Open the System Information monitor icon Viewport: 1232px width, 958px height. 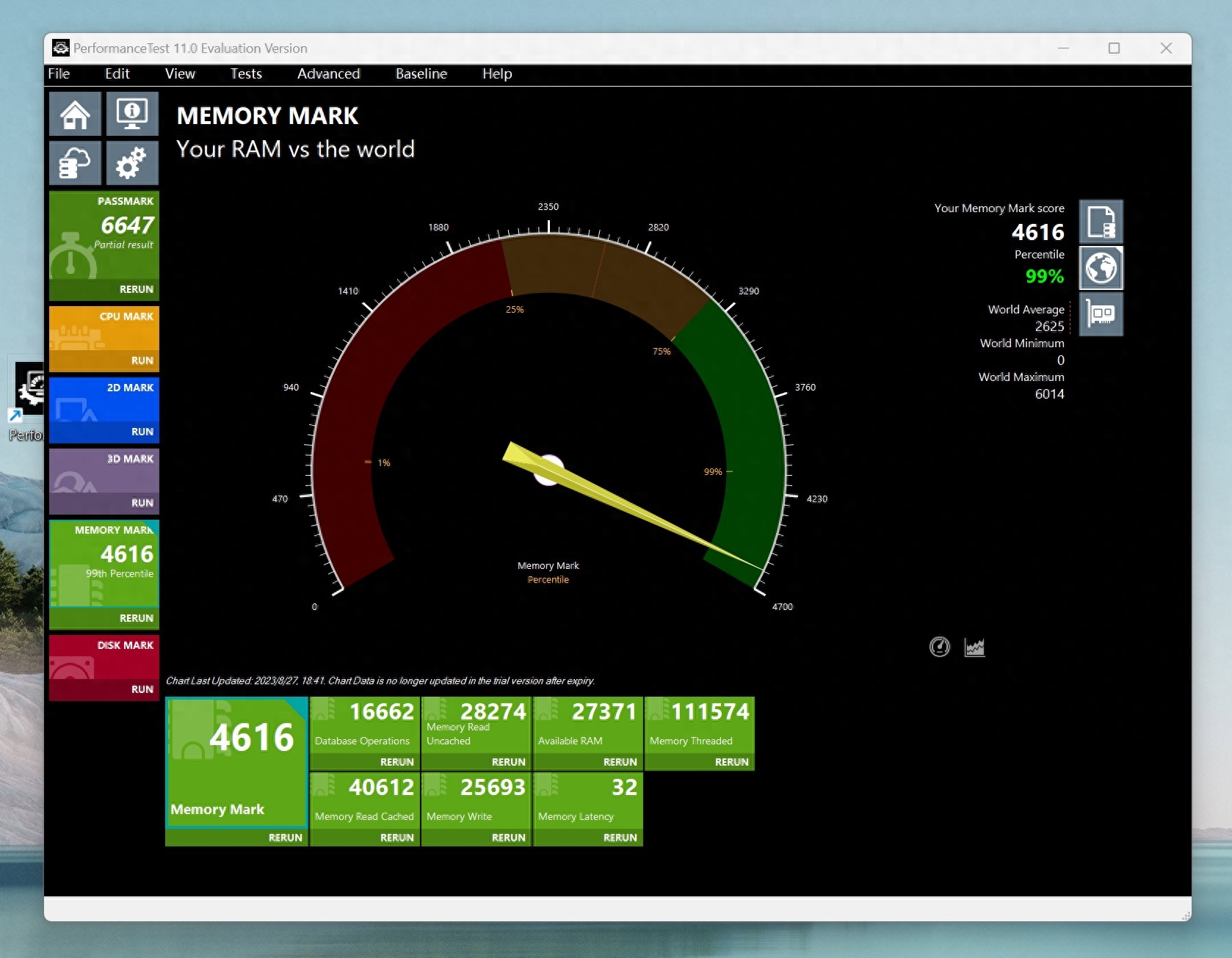132,114
